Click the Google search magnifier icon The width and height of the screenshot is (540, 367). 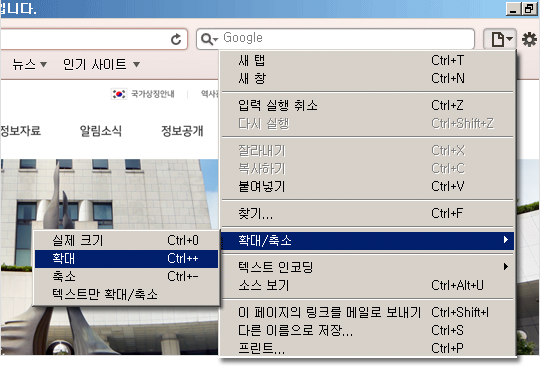(209, 39)
